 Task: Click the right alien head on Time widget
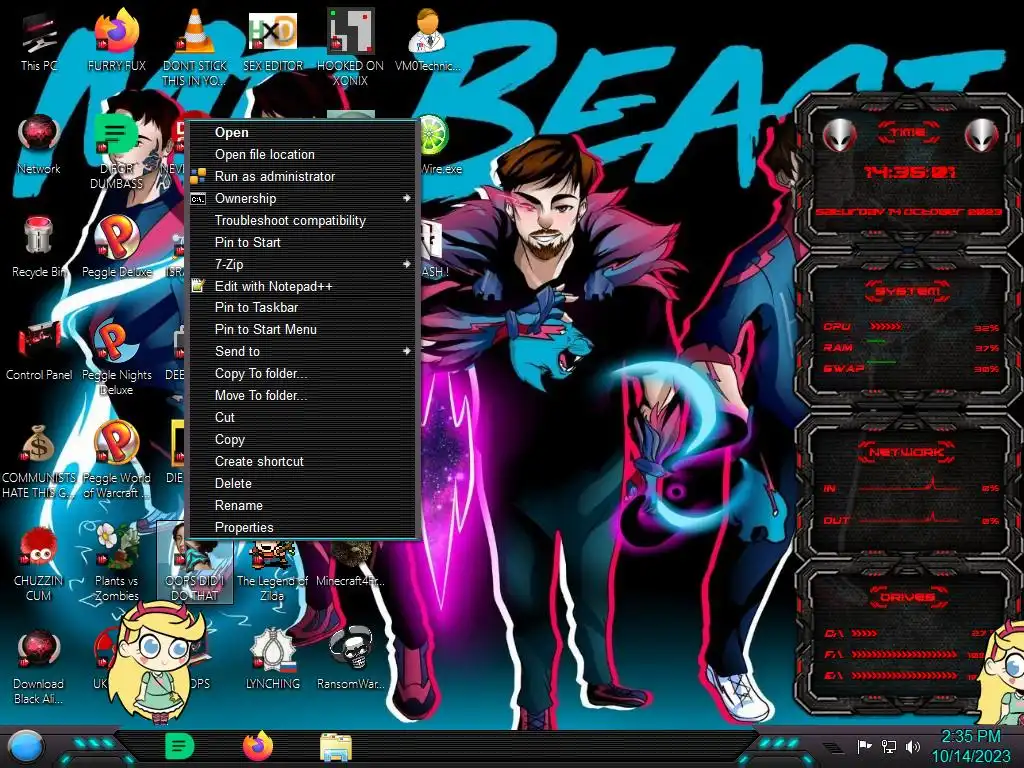(x=981, y=136)
